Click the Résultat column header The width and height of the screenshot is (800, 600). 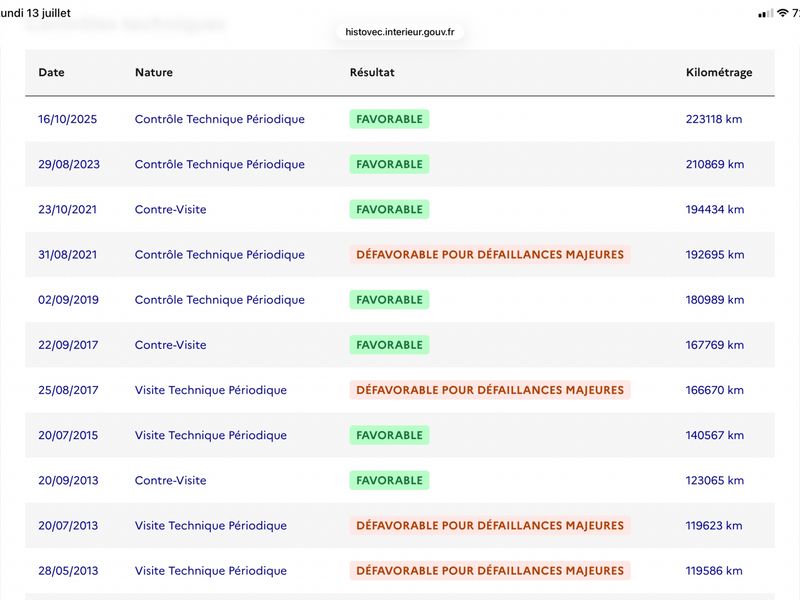(372, 72)
